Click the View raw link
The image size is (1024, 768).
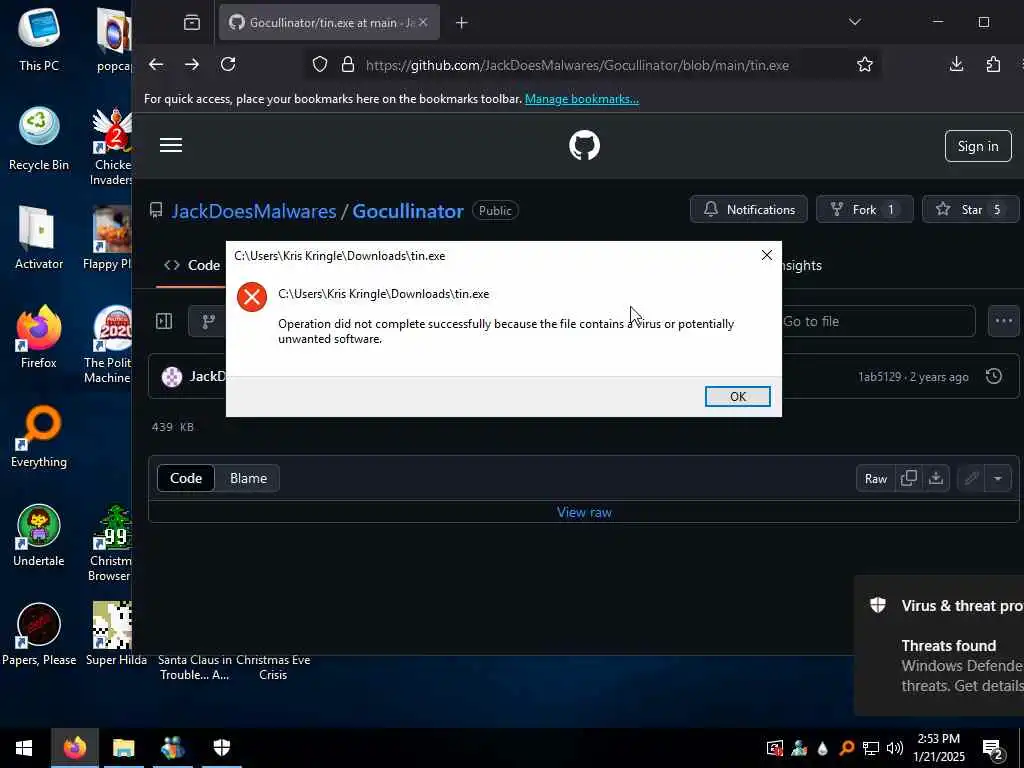[x=584, y=512]
